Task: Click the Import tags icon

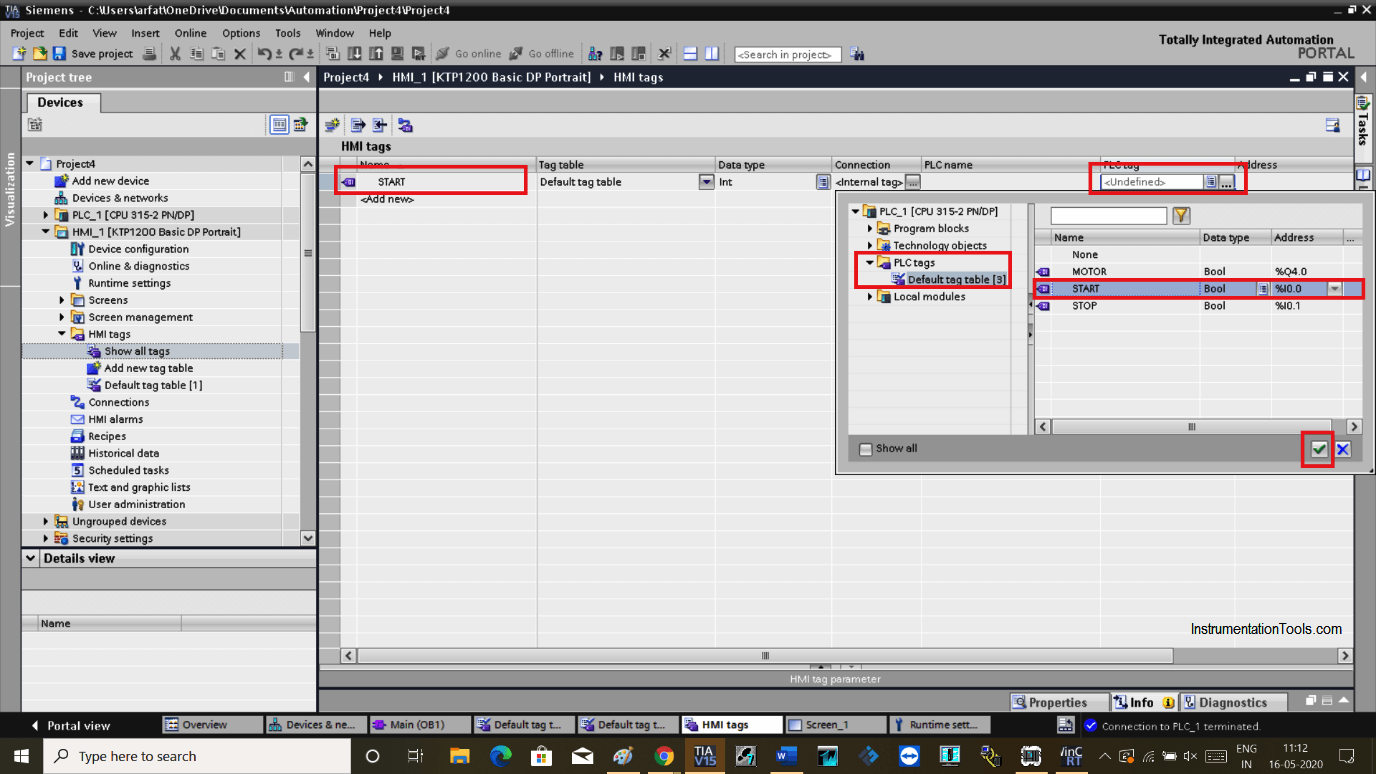Action: (x=380, y=125)
